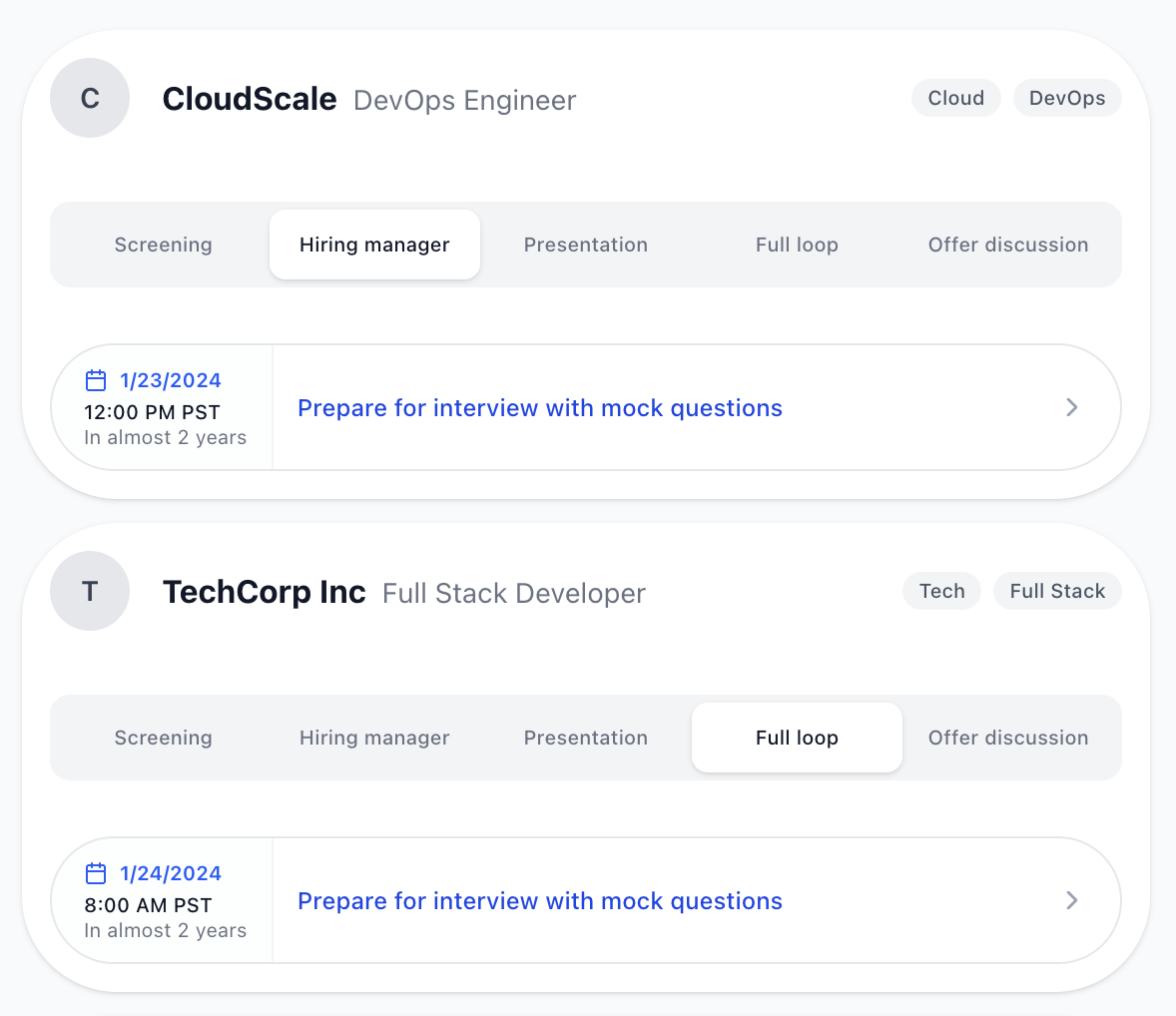Expand the TechCorp interview prep row chevron
This screenshot has height=1016, width=1176.
[x=1072, y=900]
